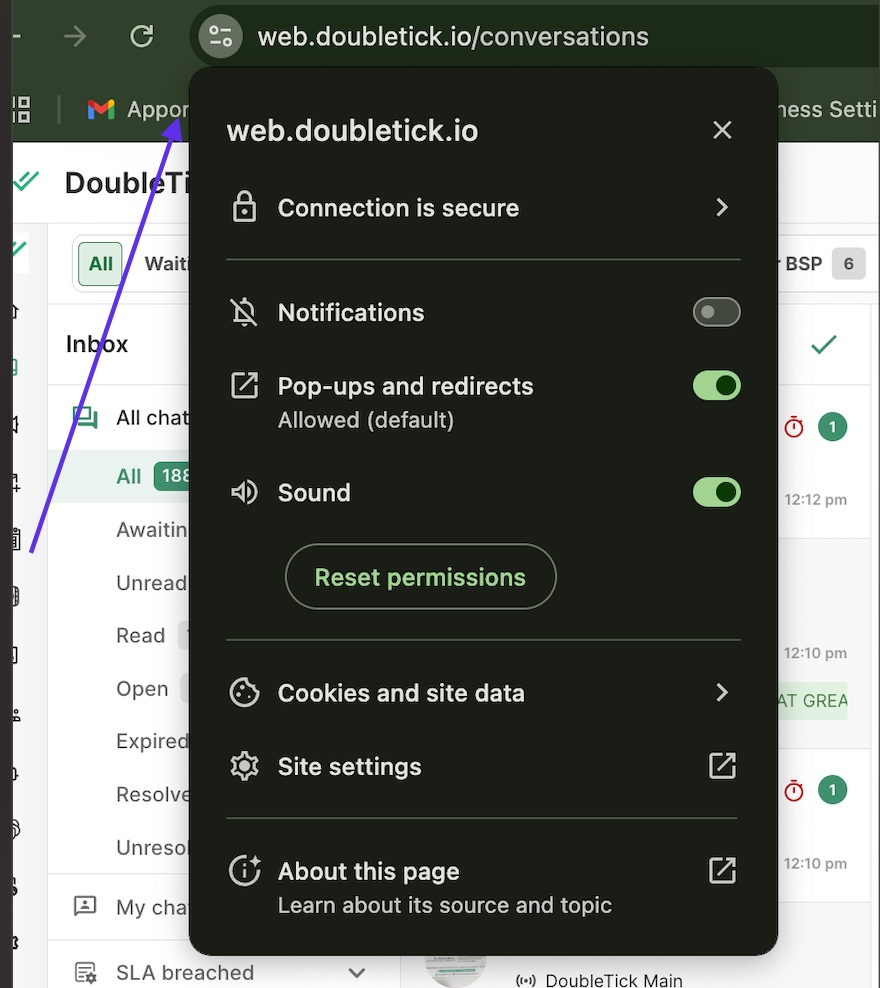Open external Site settings link icon
Viewport: 880px width, 988px height.
(x=722, y=767)
